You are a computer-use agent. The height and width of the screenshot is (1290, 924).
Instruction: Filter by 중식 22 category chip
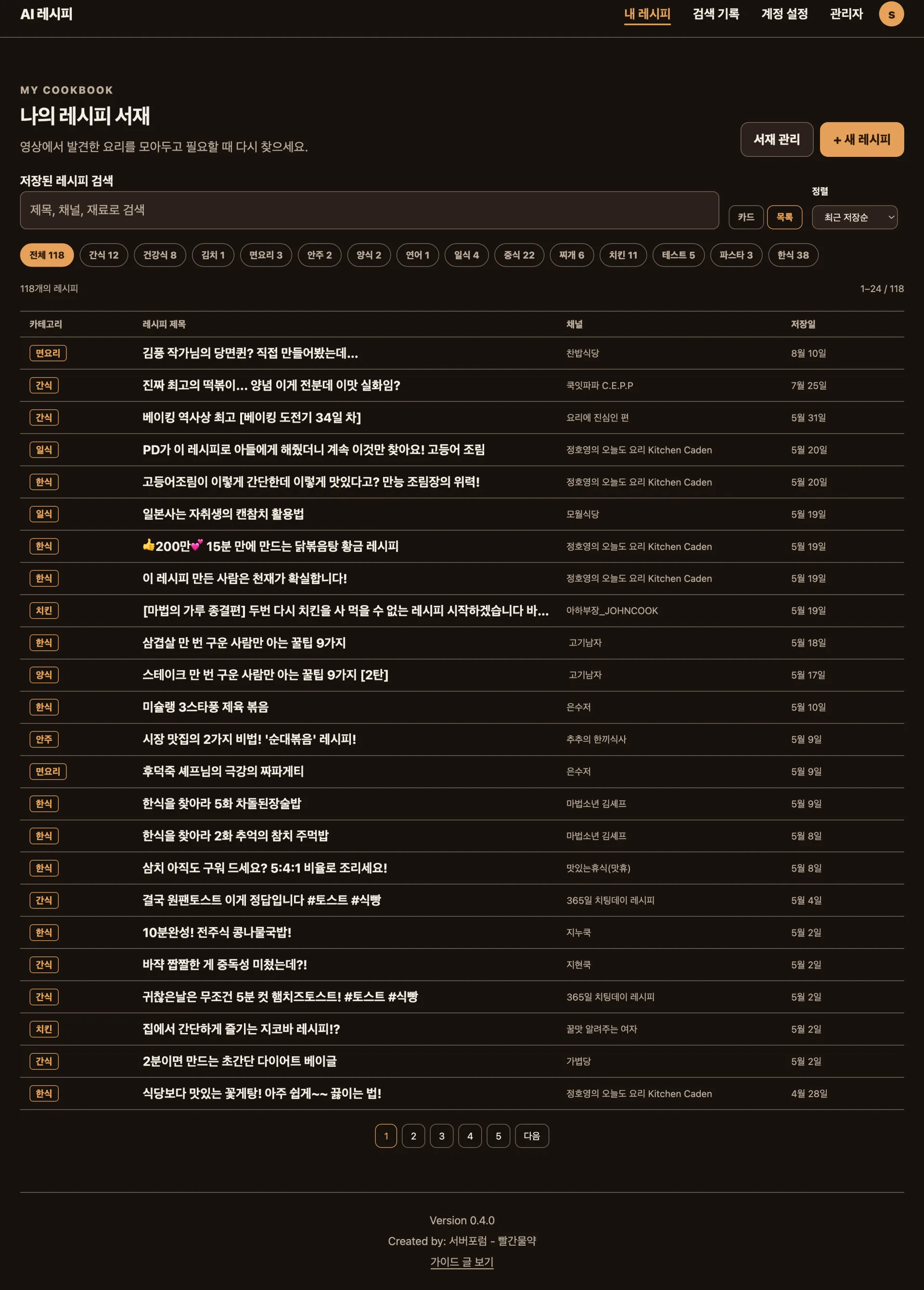pos(519,255)
